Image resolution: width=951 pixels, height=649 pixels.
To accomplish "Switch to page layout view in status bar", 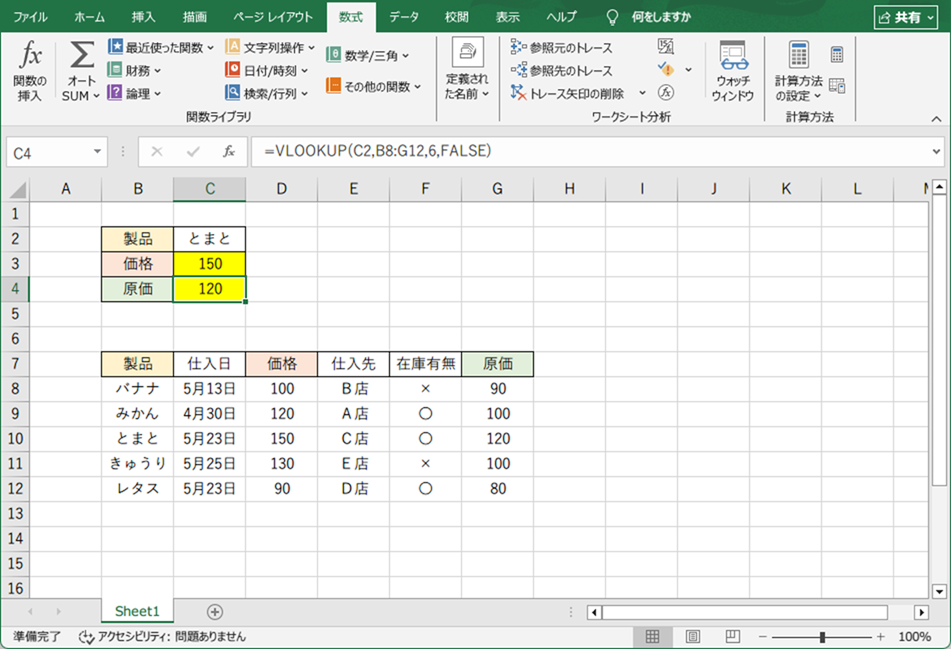I will [x=692, y=637].
